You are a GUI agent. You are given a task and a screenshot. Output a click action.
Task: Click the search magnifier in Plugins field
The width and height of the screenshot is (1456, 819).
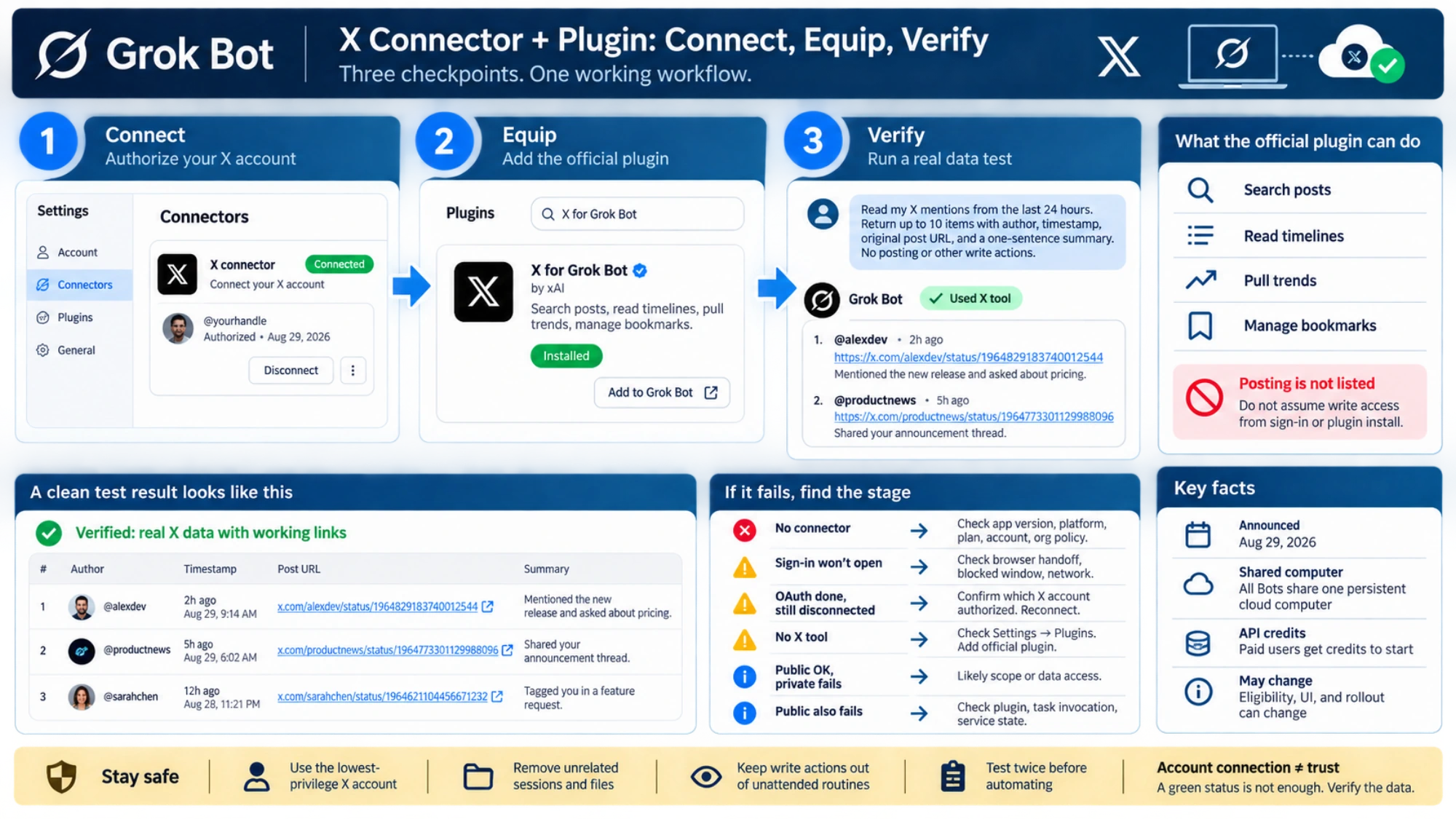click(x=547, y=214)
